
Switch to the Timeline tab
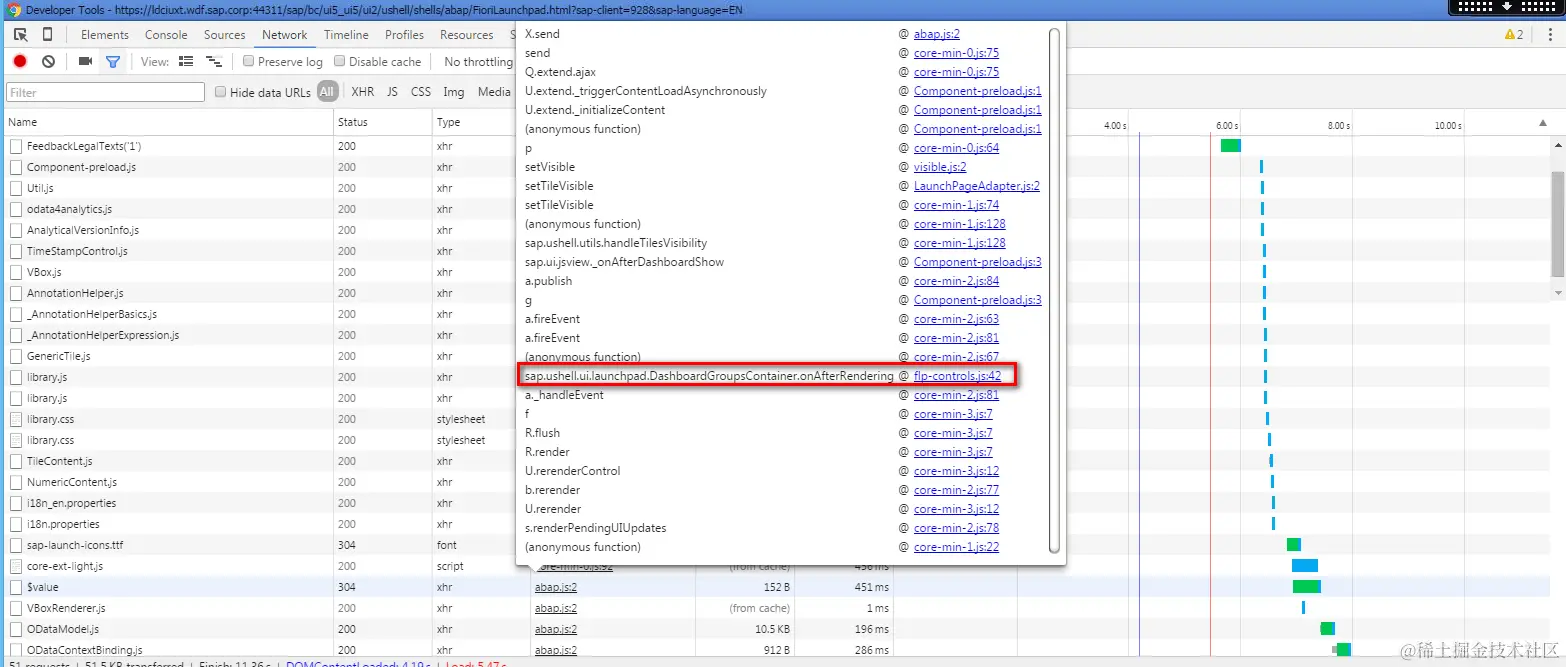pyautogui.click(x=346, y=35)
